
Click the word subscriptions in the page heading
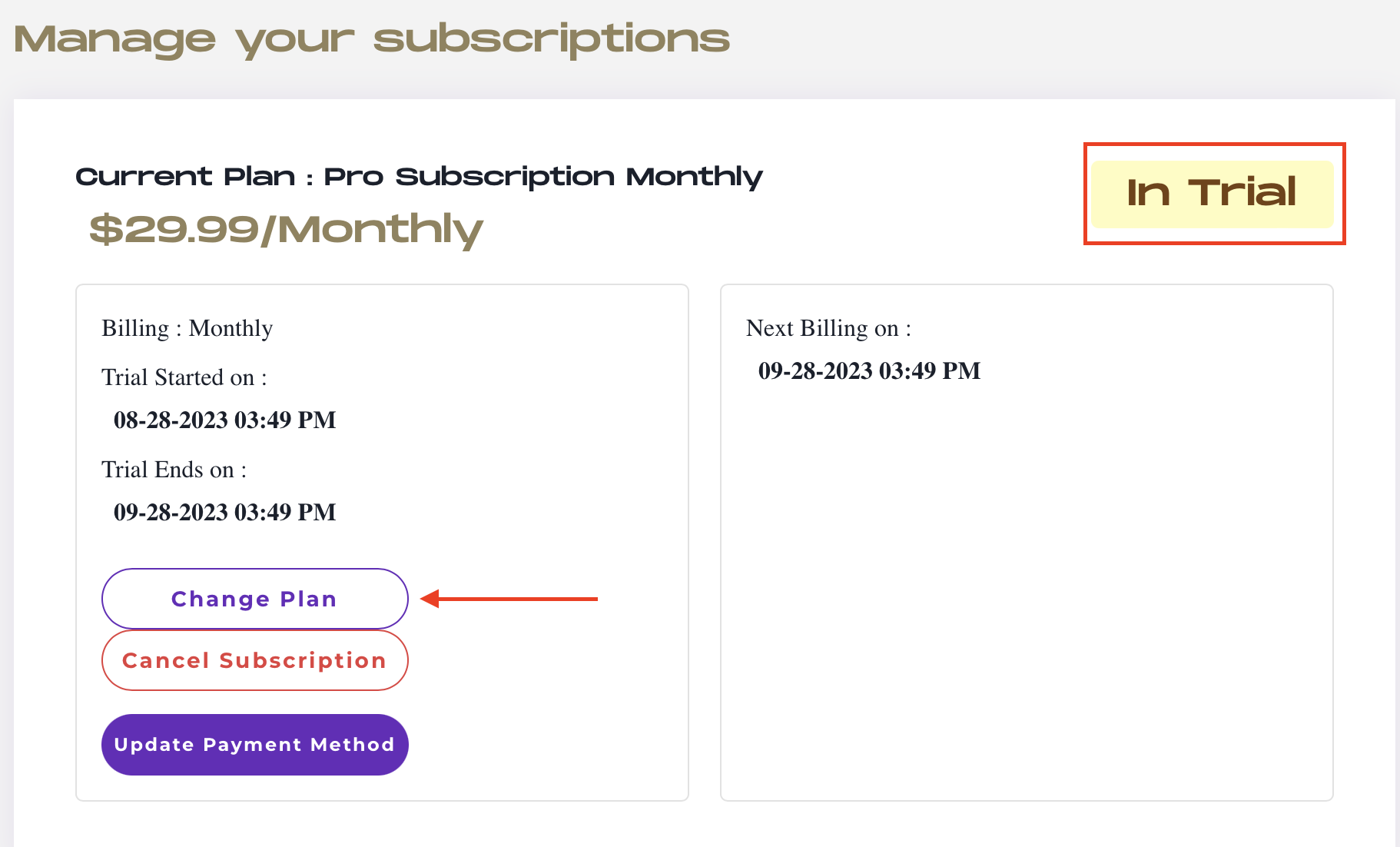pos(552,39)
